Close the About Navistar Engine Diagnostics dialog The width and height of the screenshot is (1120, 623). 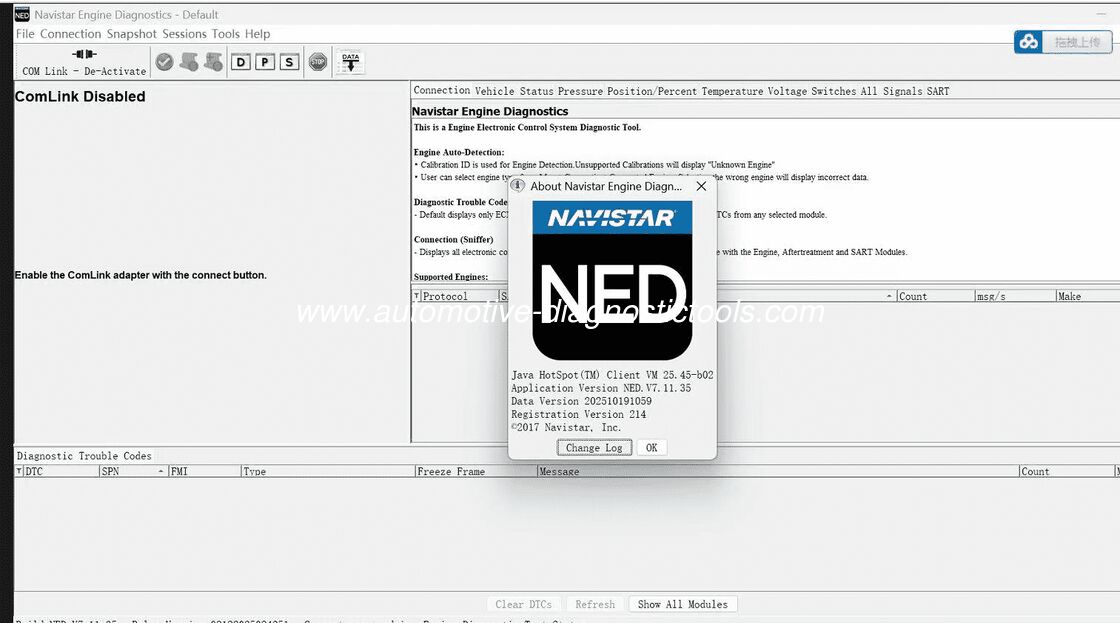pos(701,186)
